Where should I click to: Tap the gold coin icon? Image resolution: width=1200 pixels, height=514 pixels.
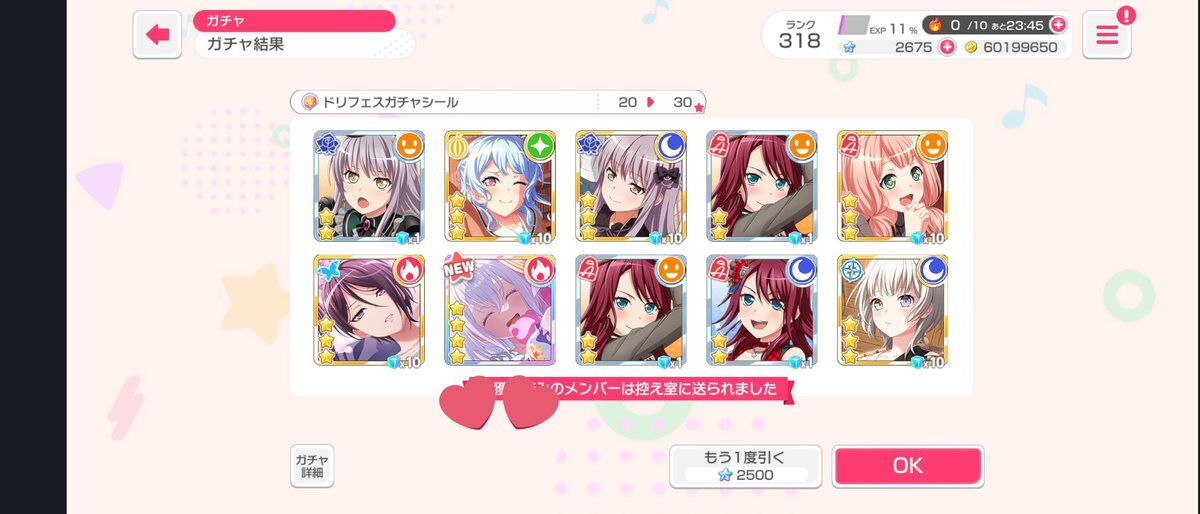(x=971, y=47)
